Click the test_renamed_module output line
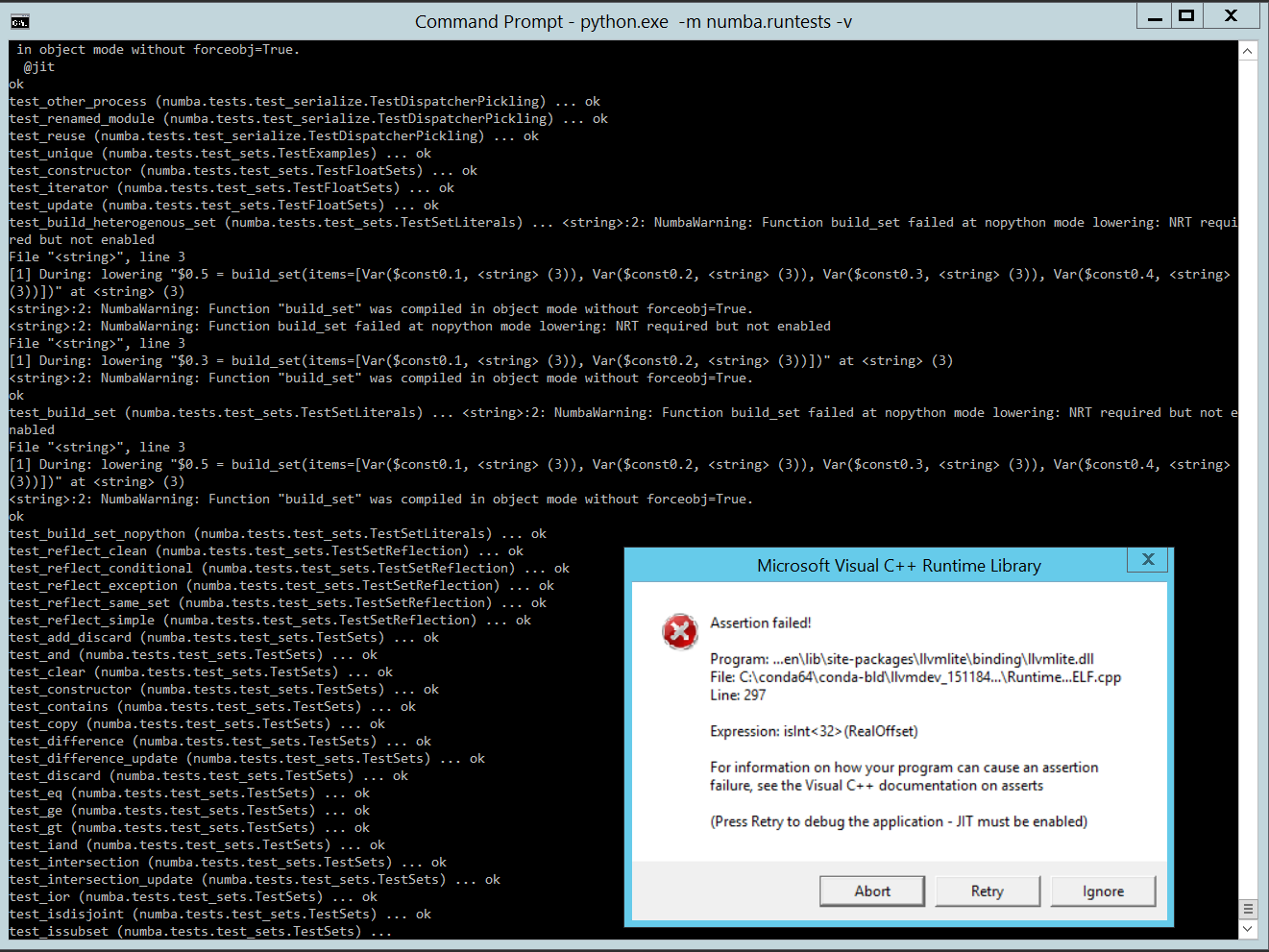Viewport: 1269px width, 952px height. (x=308, y=118)
